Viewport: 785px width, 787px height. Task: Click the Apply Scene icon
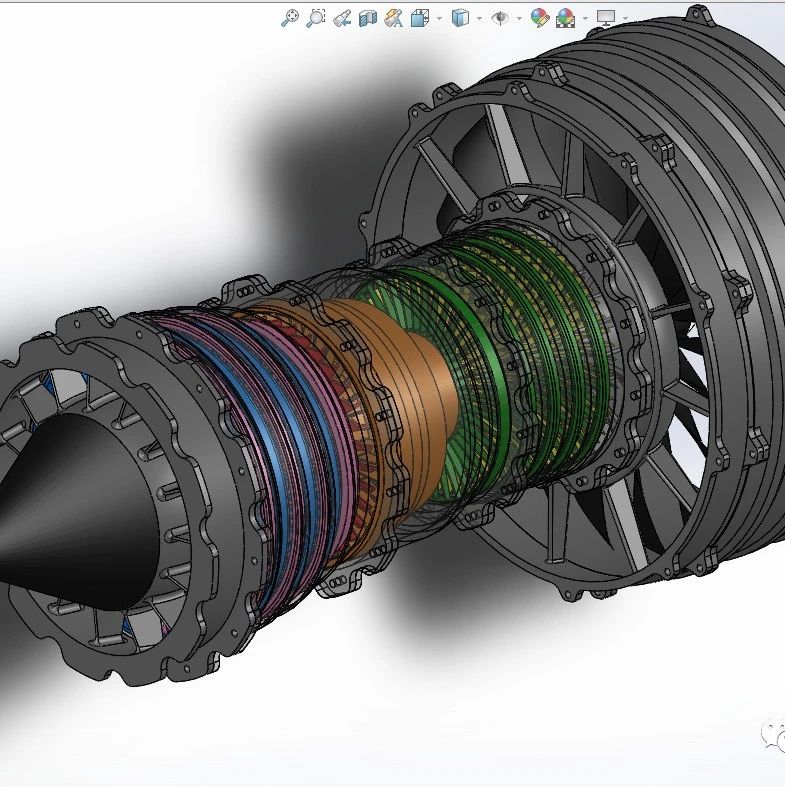(x=566, y=19)
